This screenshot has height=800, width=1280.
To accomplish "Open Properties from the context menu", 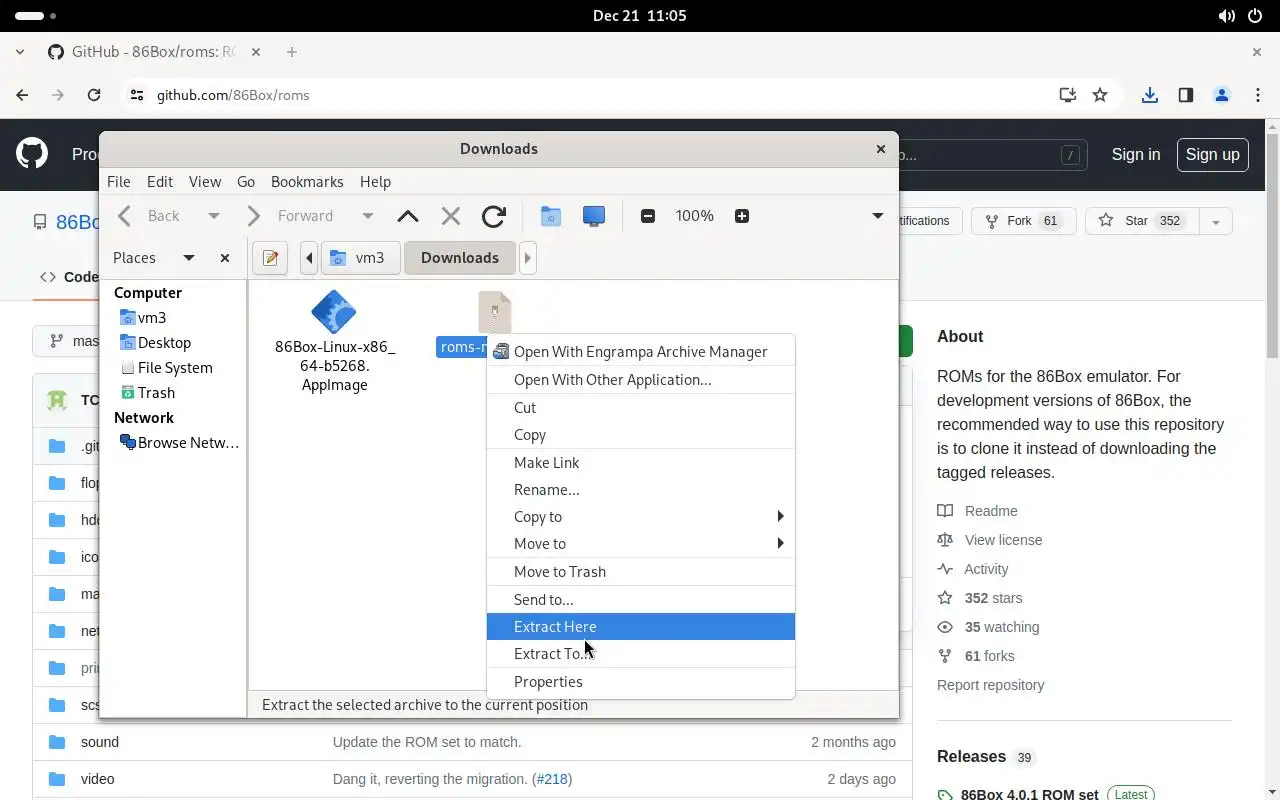I will [x=640, y=682].
